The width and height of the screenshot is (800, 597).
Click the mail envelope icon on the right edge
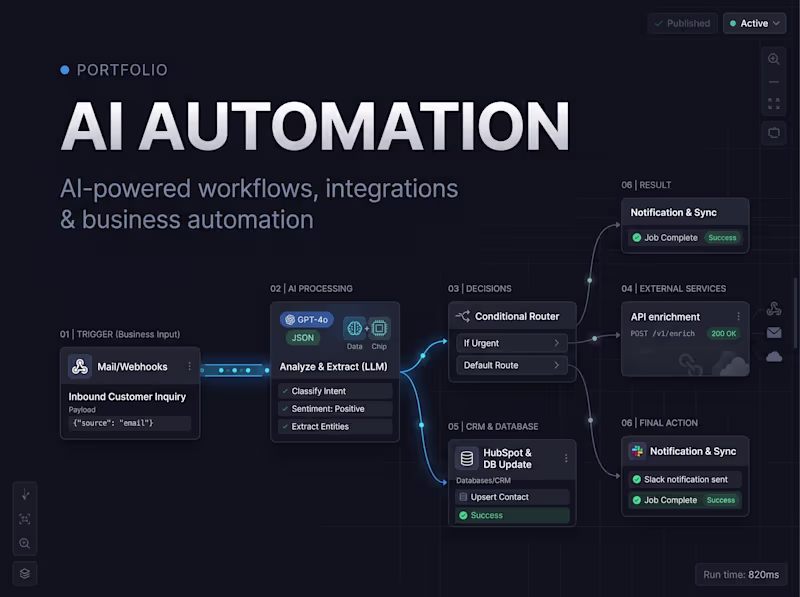point(773,333)
